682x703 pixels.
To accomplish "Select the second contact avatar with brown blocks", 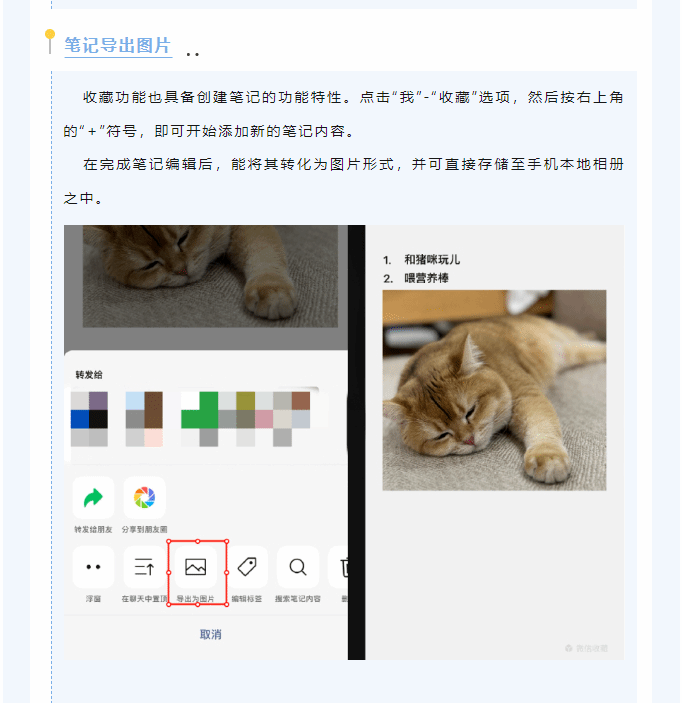I will [144, 419].
